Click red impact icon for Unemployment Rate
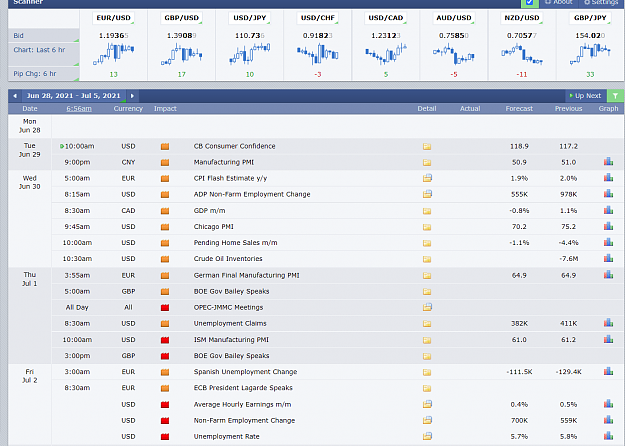Screen dimensions: 625x446 click(x=165, y=437)
